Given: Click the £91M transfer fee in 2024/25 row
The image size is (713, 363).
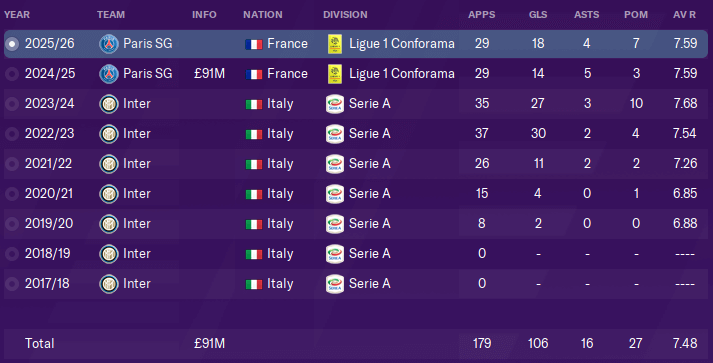Looking at the screenshot, I should coord(209,74).
